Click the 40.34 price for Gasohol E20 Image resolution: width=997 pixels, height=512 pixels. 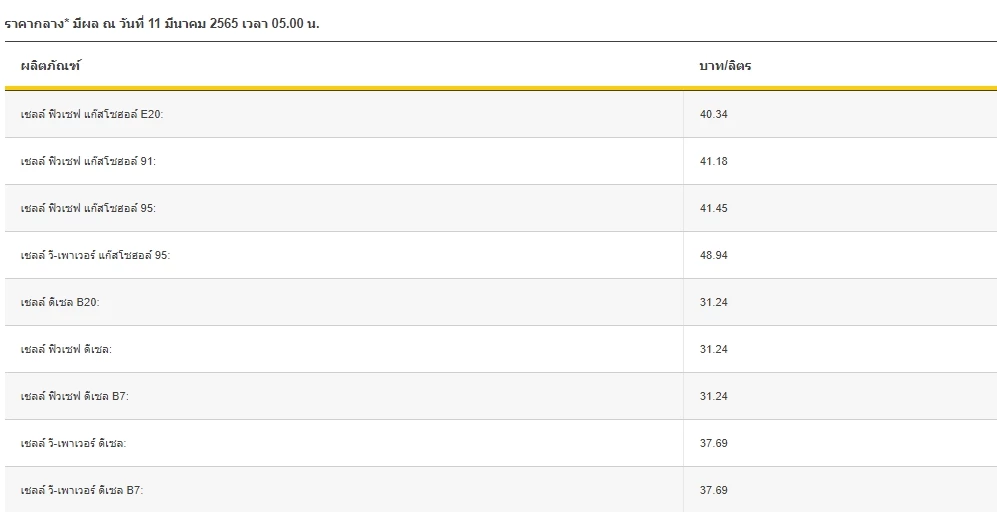pos(713,115)
